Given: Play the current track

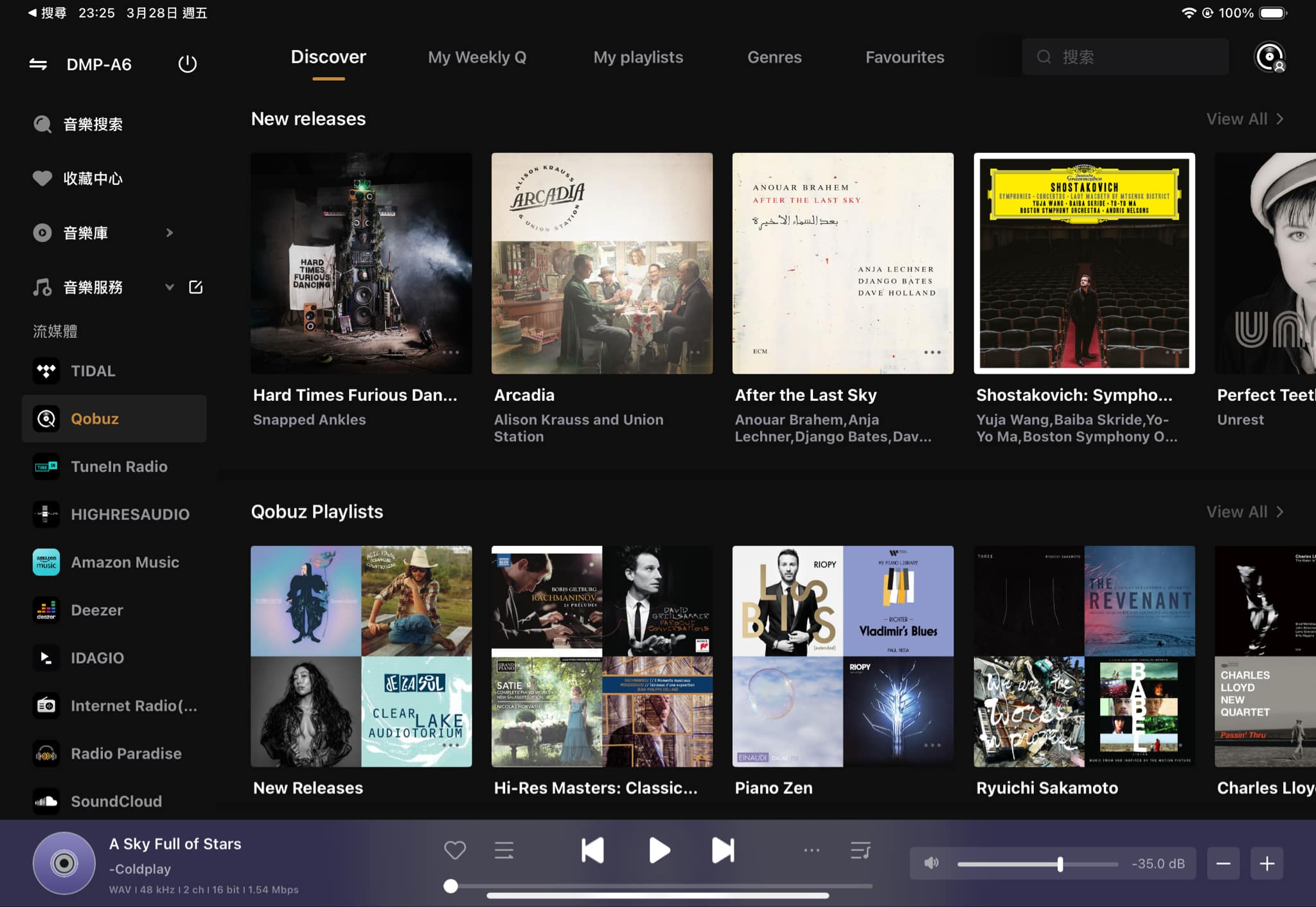Looking at the screenshot, I should coord(659,850).
